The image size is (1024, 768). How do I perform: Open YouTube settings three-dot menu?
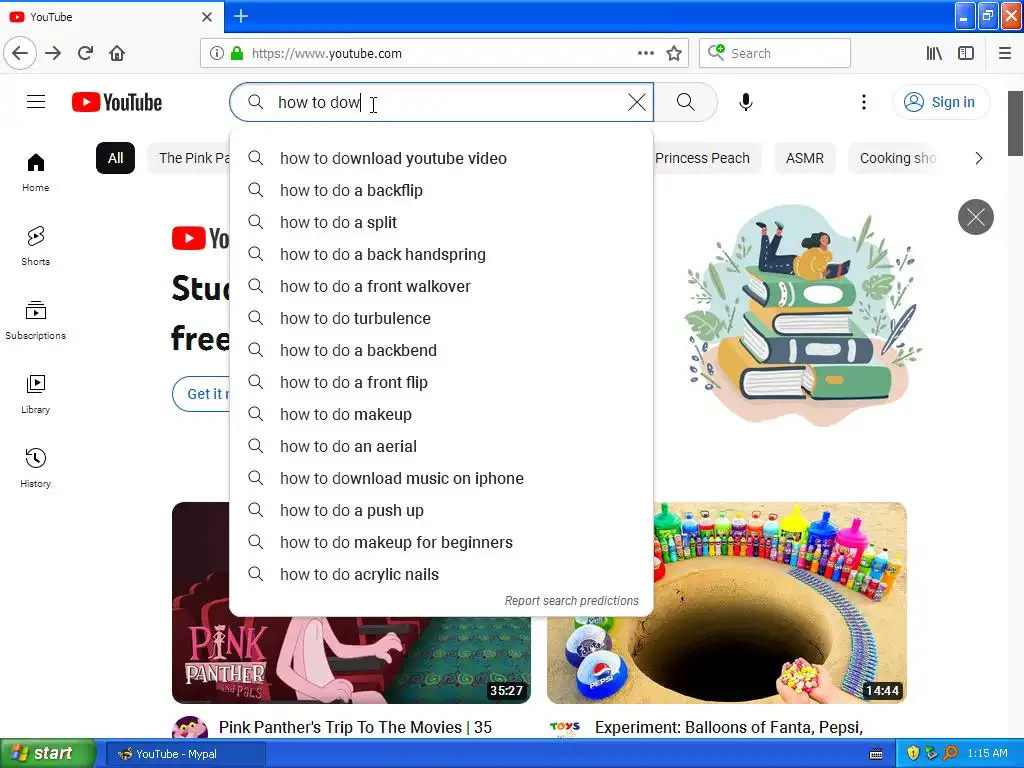[x=863, y=102]
